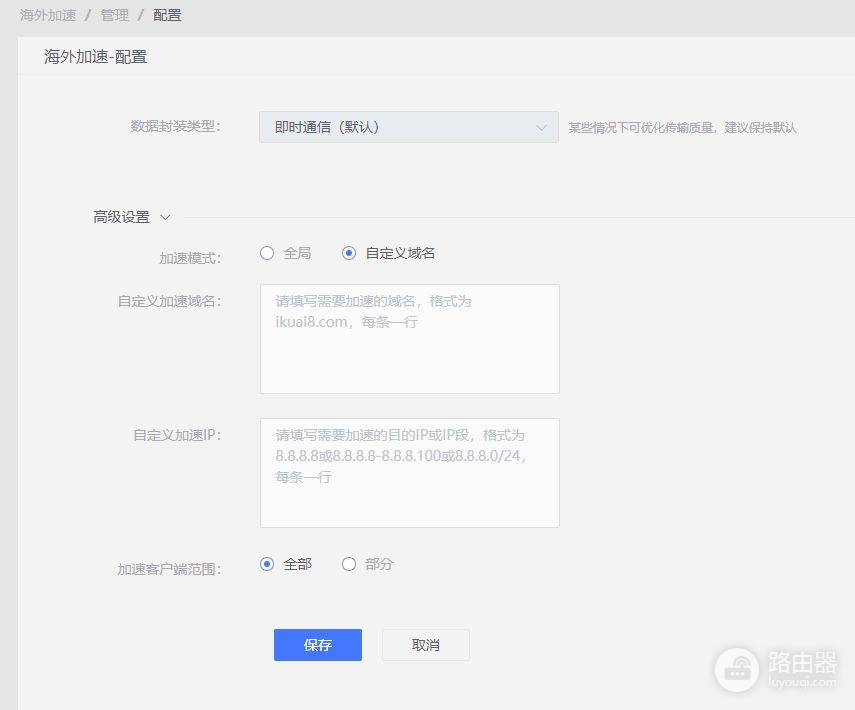Image resolution: width=855 pixels, height=710 pixels.
Task: Go to 海外加速 breadcrumb
Action: (x=48, y=15)
